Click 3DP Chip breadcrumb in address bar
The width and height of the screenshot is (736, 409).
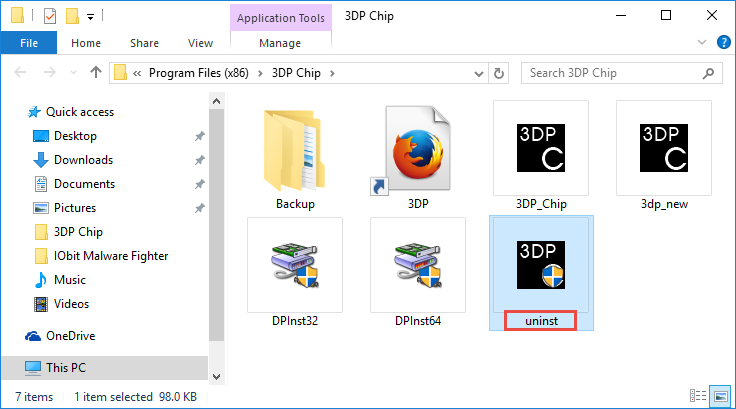coord(296,73)
